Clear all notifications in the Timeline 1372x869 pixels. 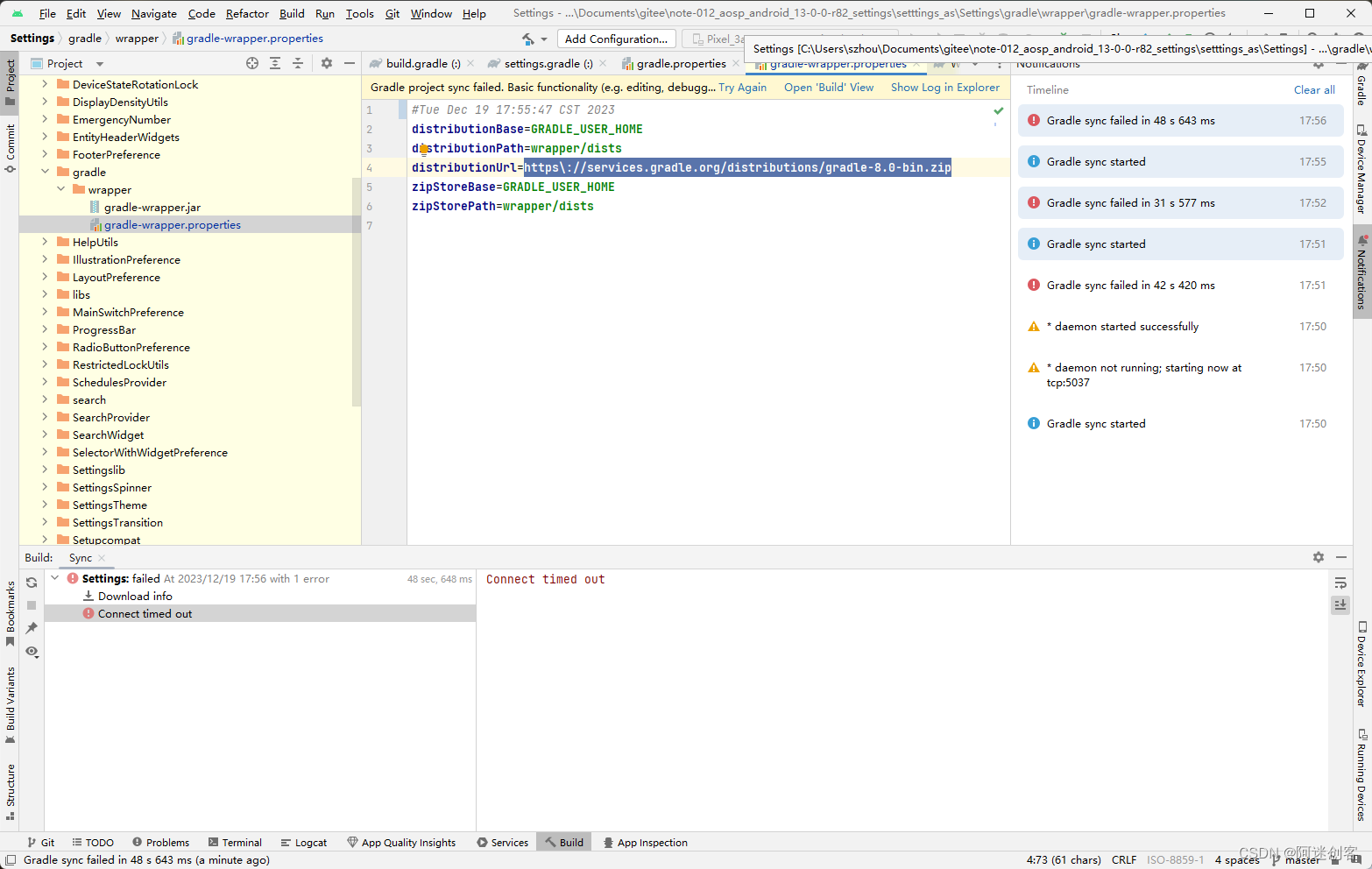[1314, 89]
